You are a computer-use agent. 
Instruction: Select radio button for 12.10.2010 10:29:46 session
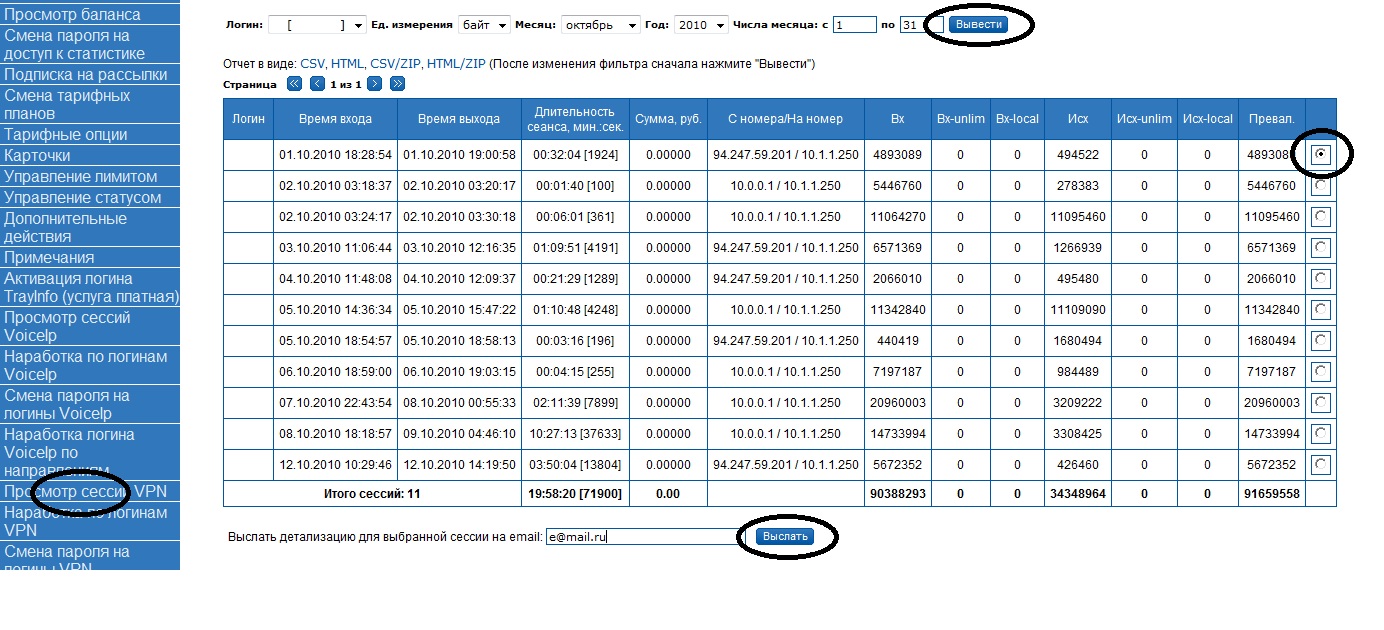click(x=1321, y=465)
